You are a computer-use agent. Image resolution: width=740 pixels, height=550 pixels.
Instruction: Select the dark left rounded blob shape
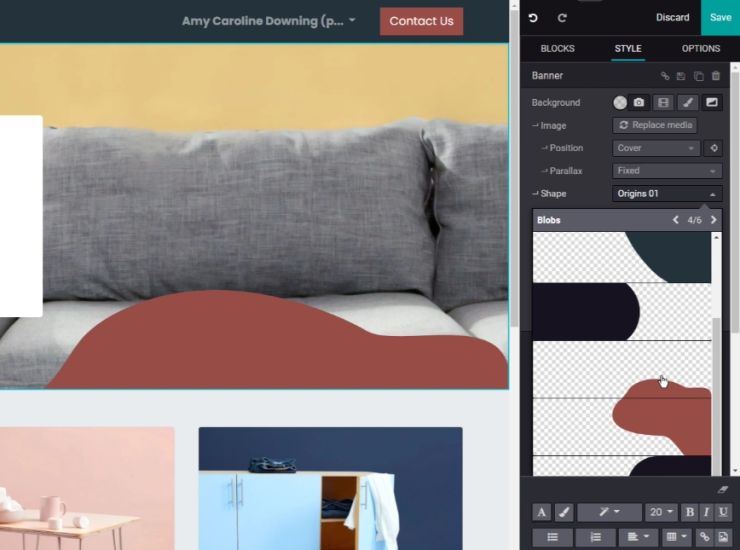click(x=622, y=312)
